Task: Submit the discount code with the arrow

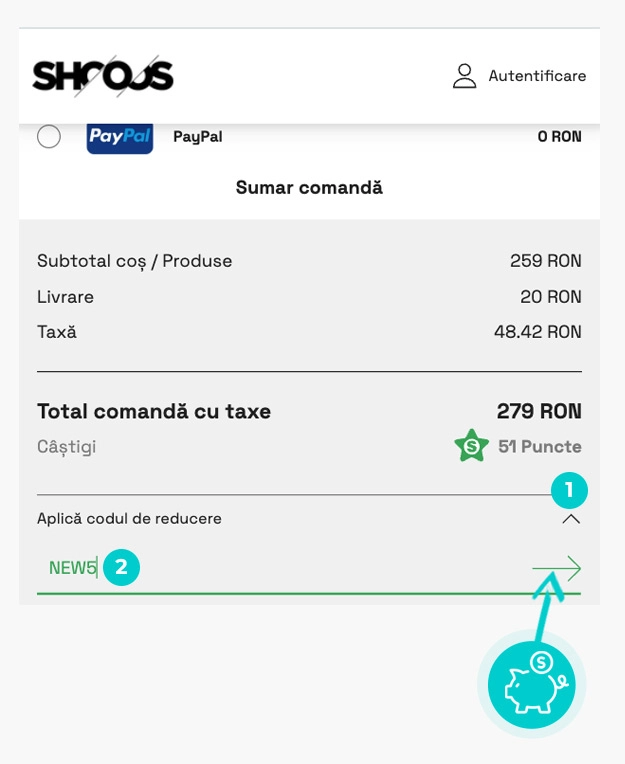Action: point(556,569)
